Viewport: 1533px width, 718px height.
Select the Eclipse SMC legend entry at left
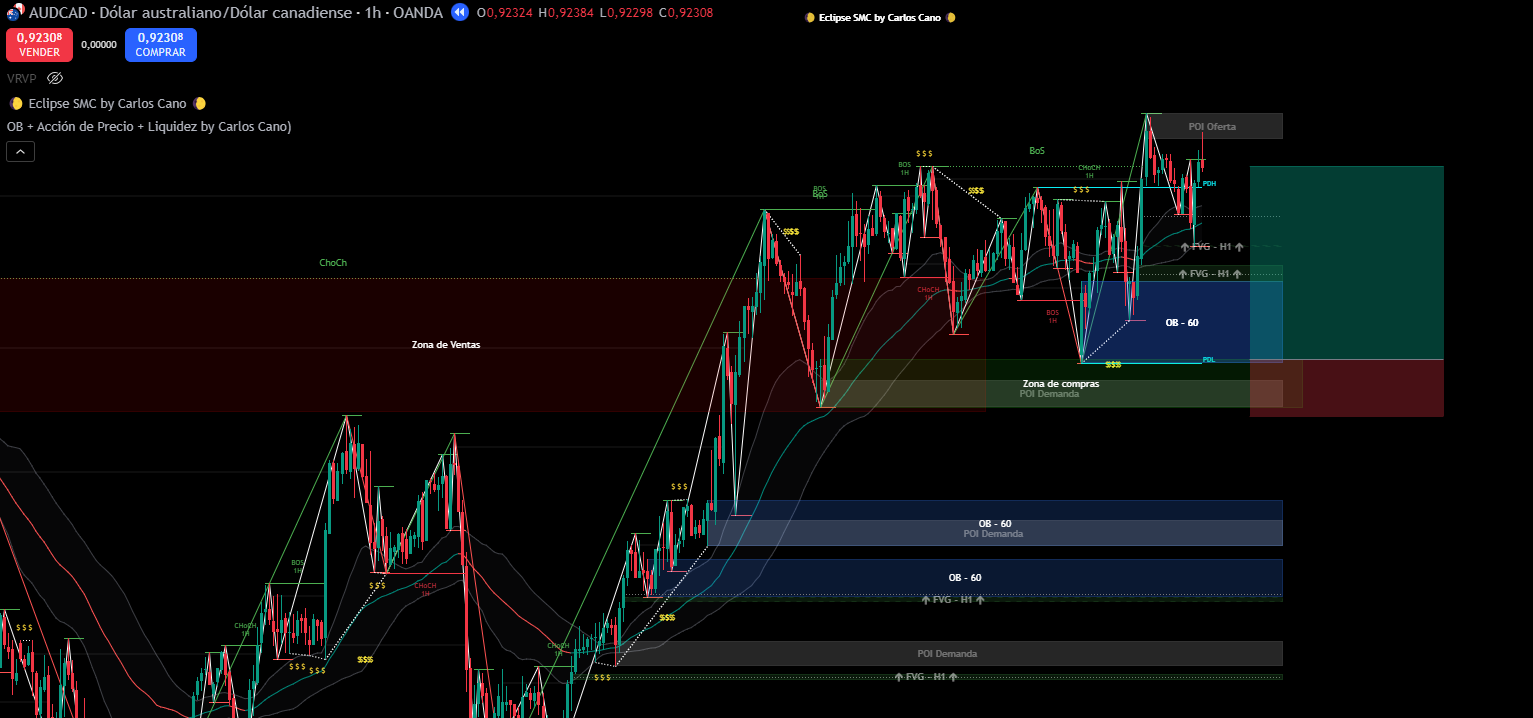click(x=107, y=103)
